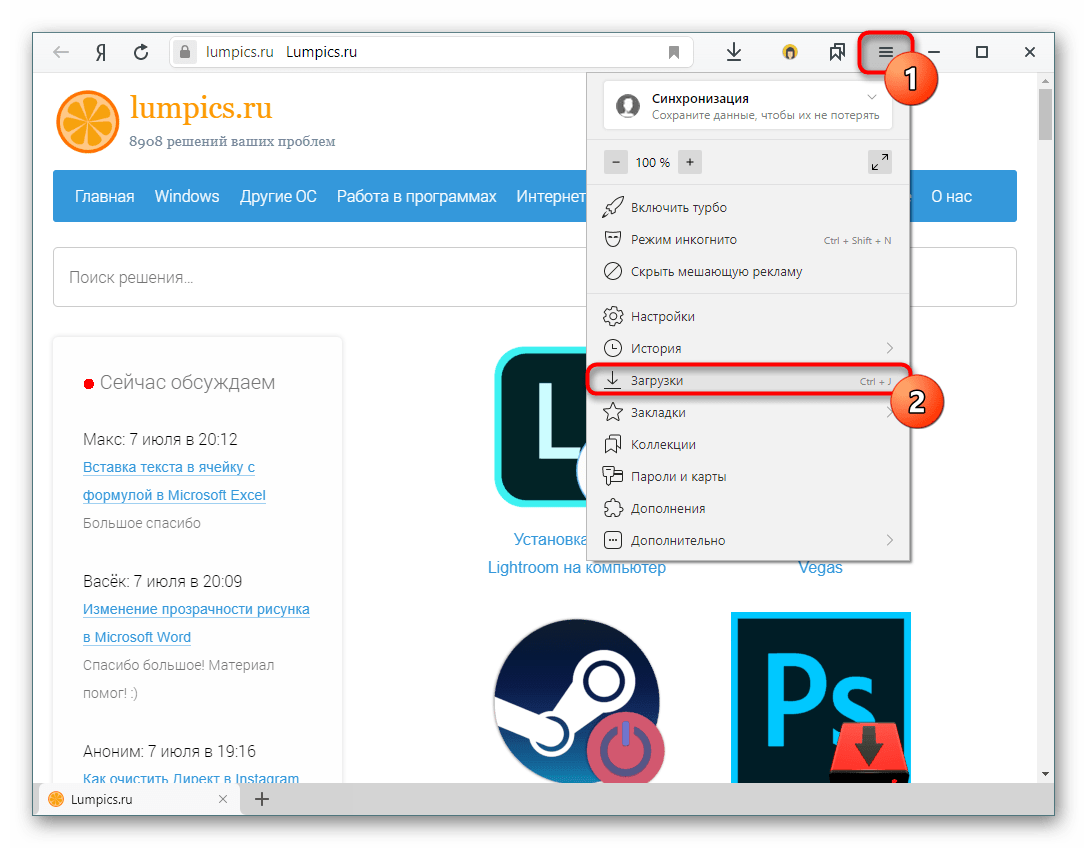Enter fullscreen using the expand arrows icon
The image size is (1087, 848).
point(880,162)
